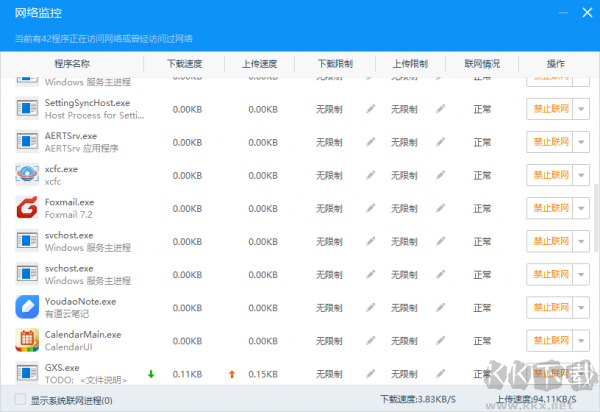The height and width of the screenshot is (412, 600).
Task: Block network for xcfc.exe with 禁止联网
Action: (x=549, y=175)
